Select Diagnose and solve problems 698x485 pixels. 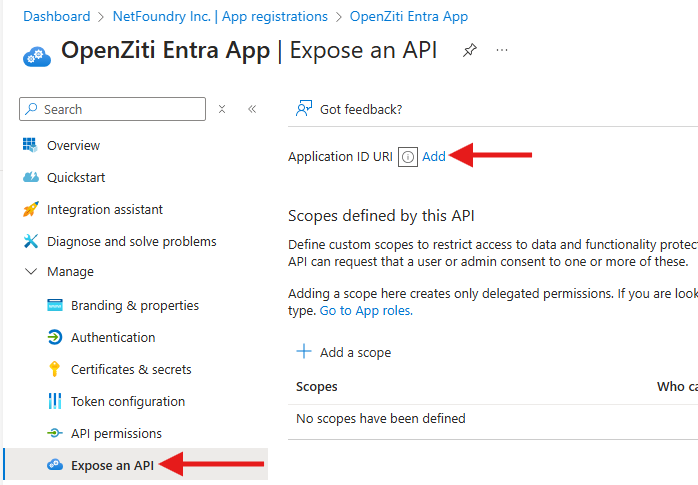(131, 241)
